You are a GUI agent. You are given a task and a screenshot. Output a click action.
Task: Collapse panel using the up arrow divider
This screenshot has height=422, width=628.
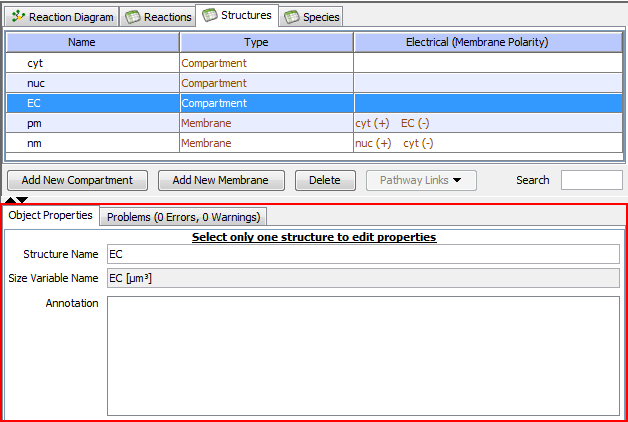pyautogui.click(x=10, y=200)
